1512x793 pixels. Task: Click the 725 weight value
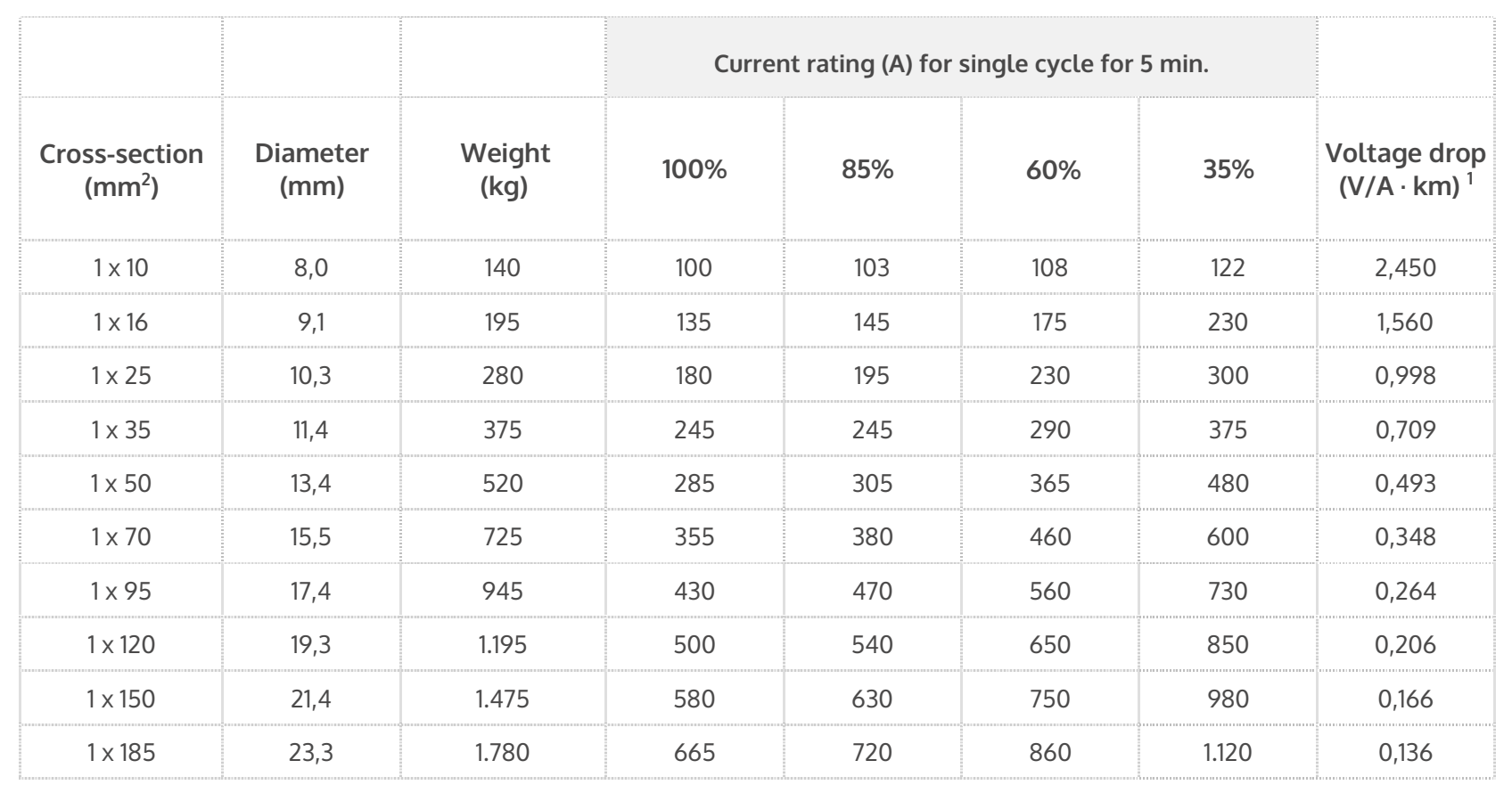(x=503, y=536)
